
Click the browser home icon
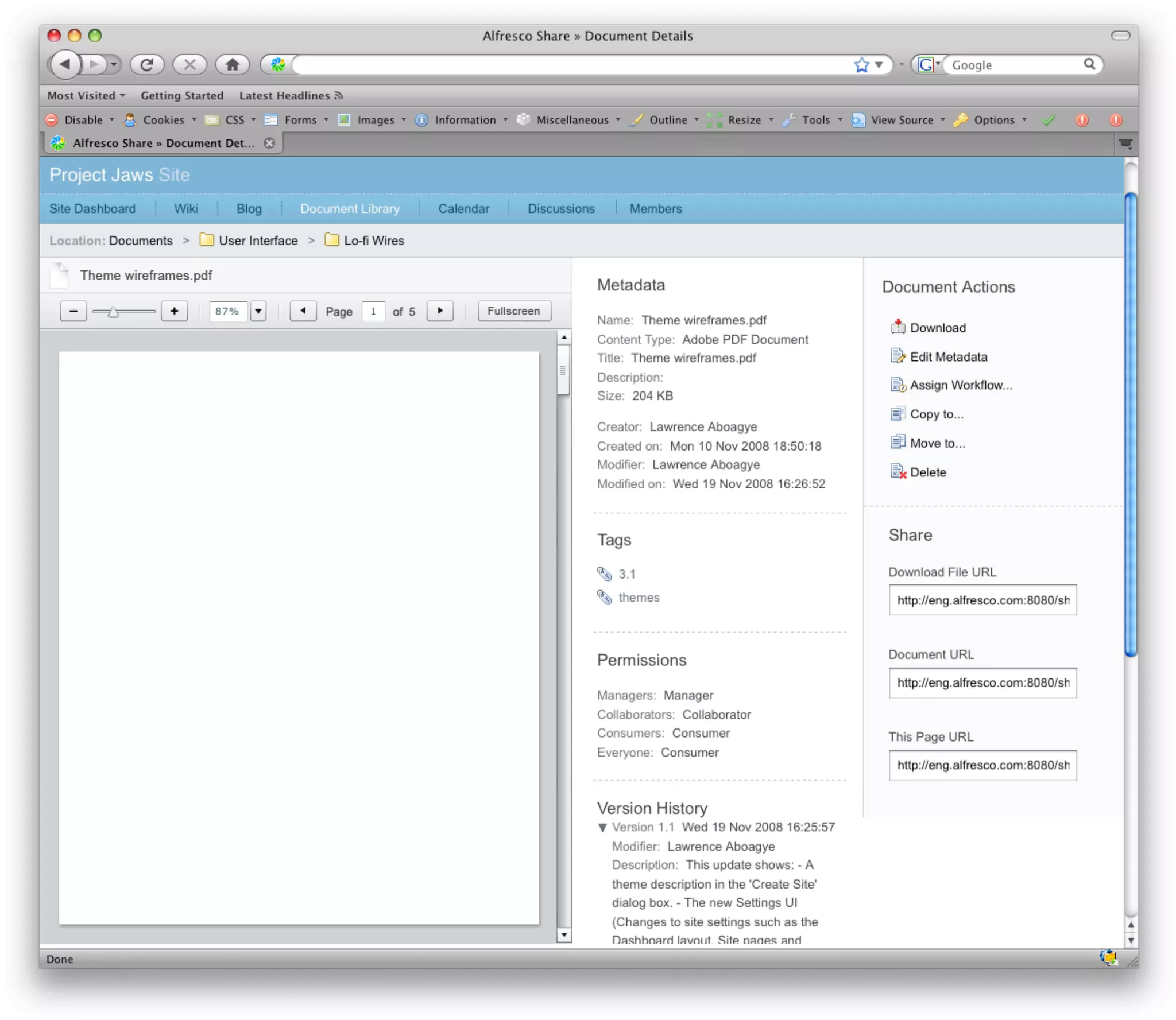click(232, 64)
